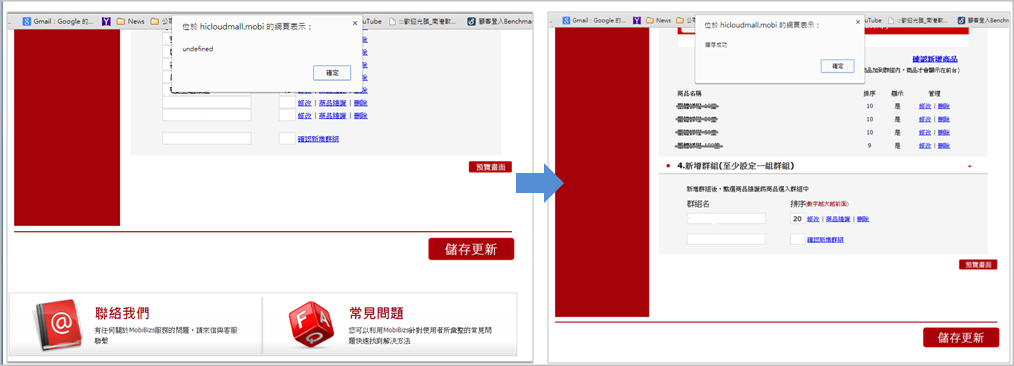The width and height of the screenshot is (1014, 366).
Task: Open Benchmark bookmark in undefined-alert window
Action: point(498,21)
